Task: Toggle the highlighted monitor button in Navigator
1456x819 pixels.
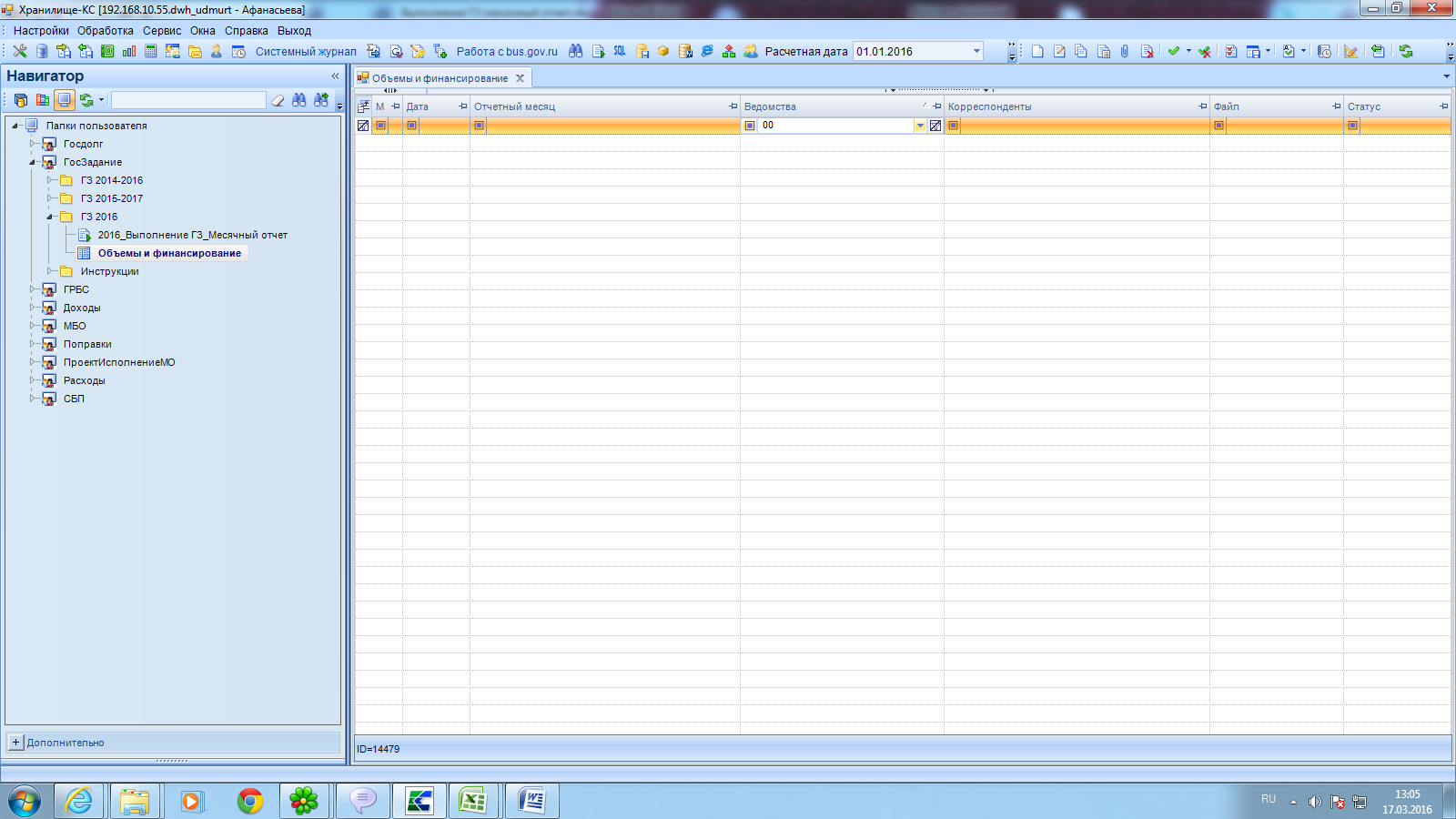Action: coord(64,100)
